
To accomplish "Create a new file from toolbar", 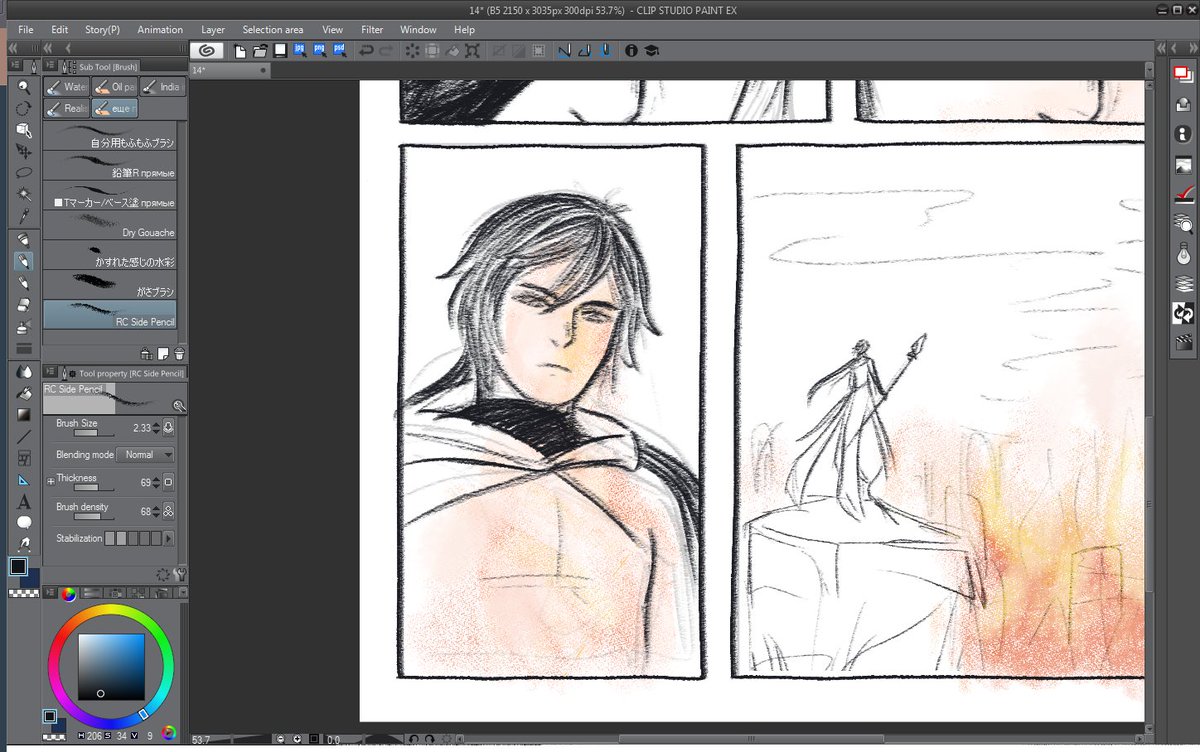I will (241, 50).
